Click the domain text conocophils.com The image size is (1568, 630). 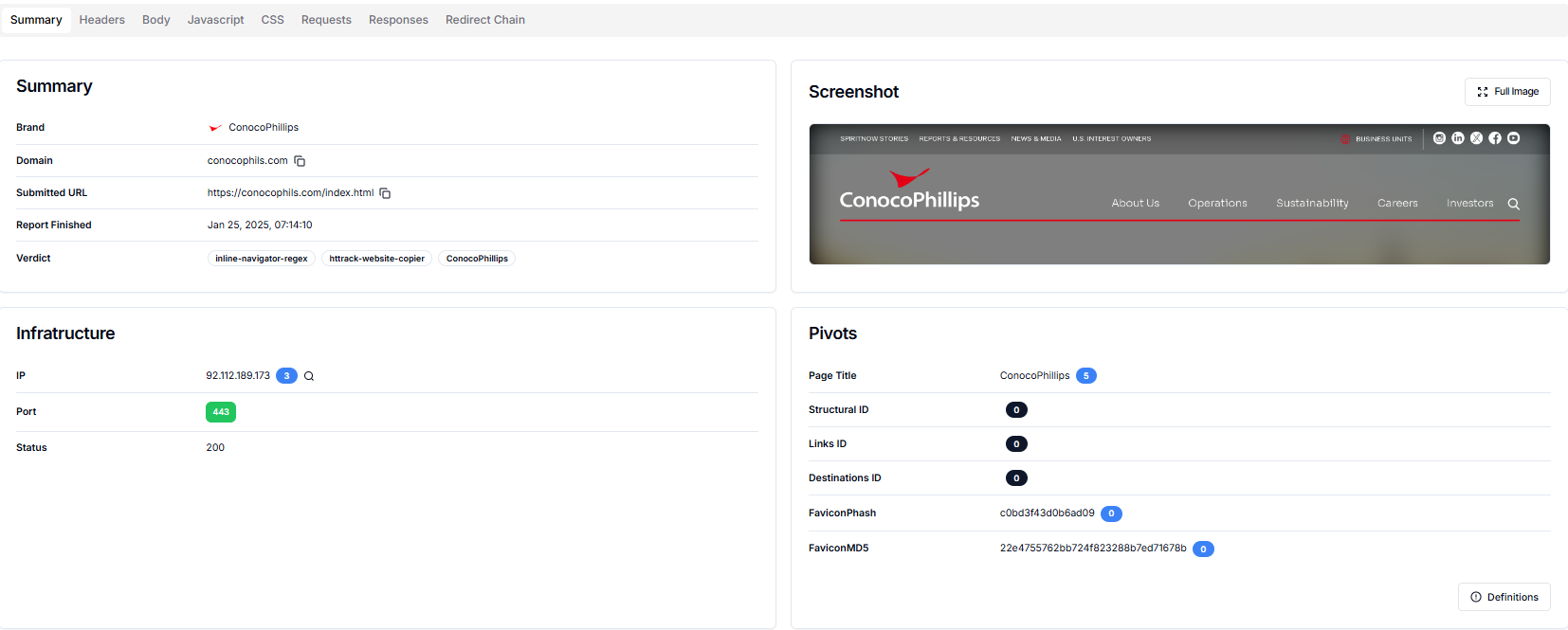click(247, 161)
